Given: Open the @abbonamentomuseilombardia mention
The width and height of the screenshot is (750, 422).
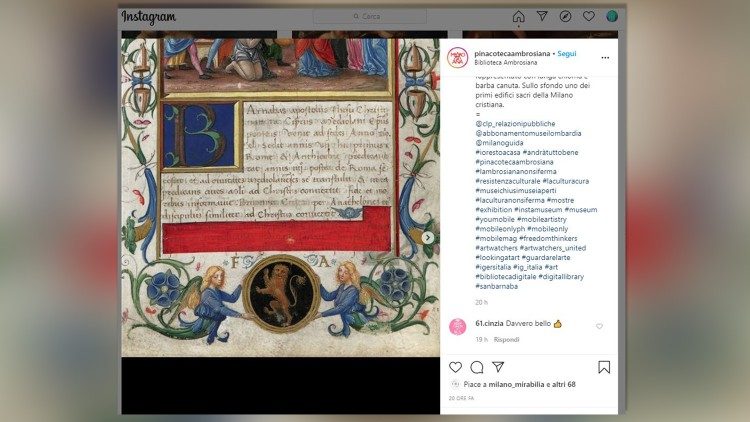Looking at the screenshot, I should [x=528, y=133].
